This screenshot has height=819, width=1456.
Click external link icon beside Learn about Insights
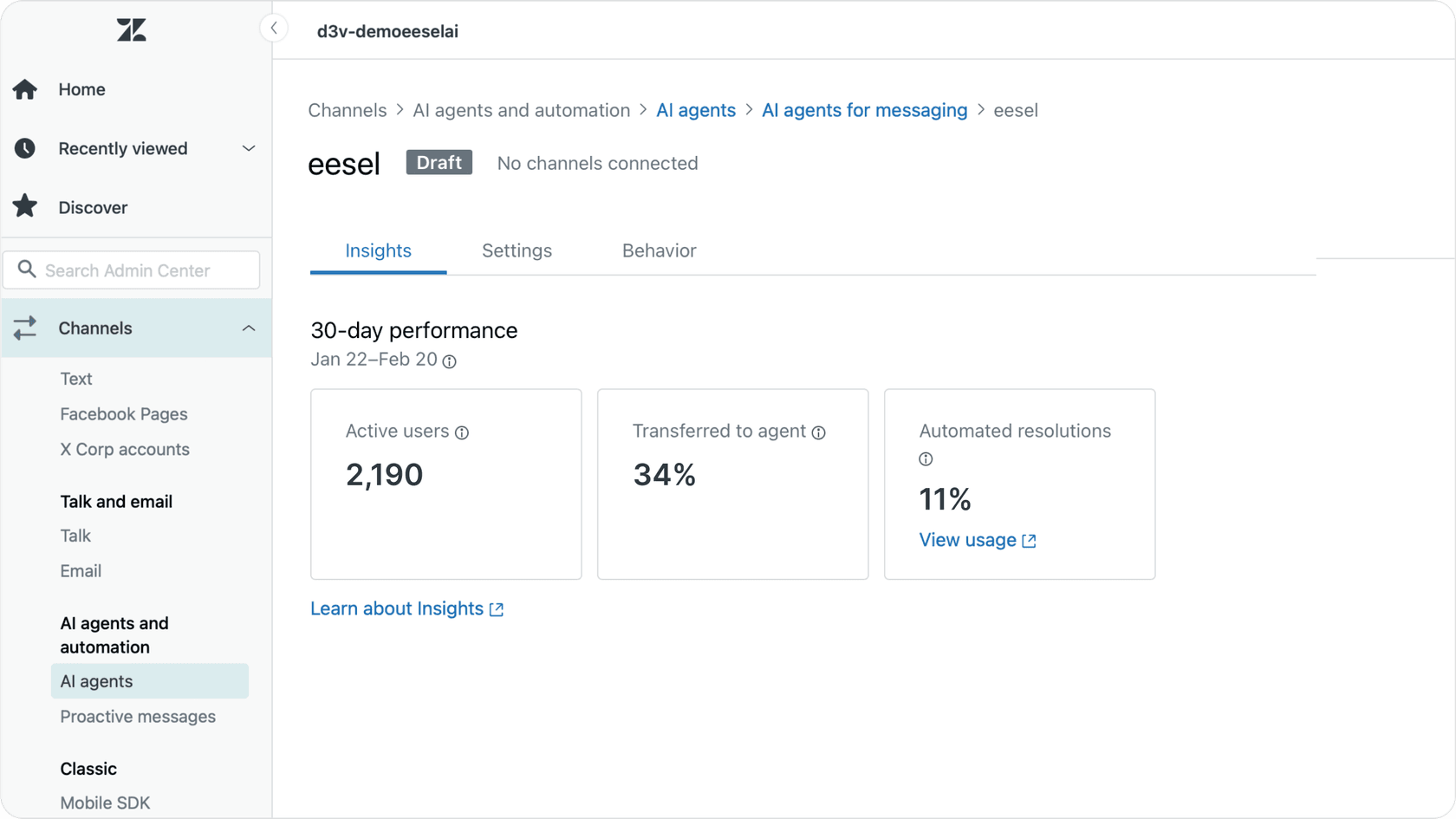click(497, 609)
